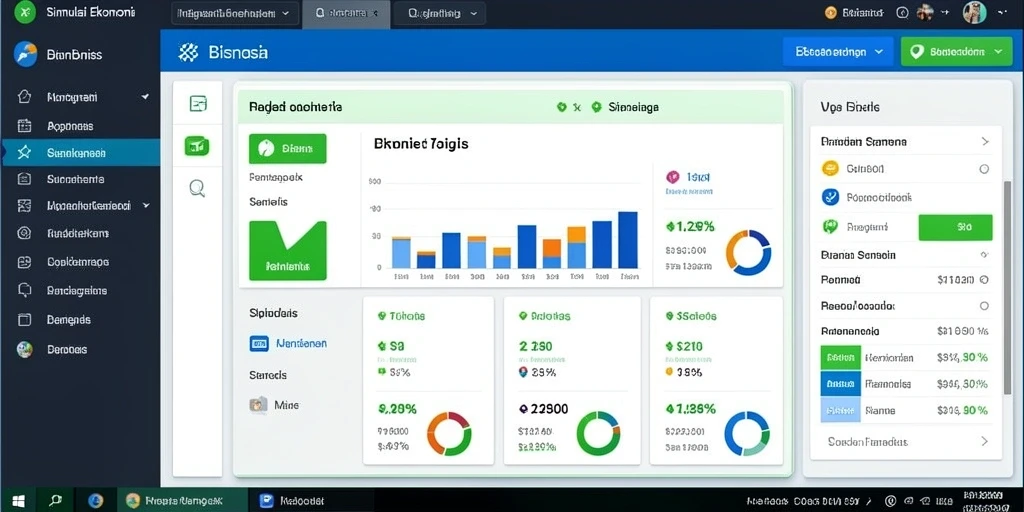Open Benooas in the sidebar

click(x=80, y=349)
